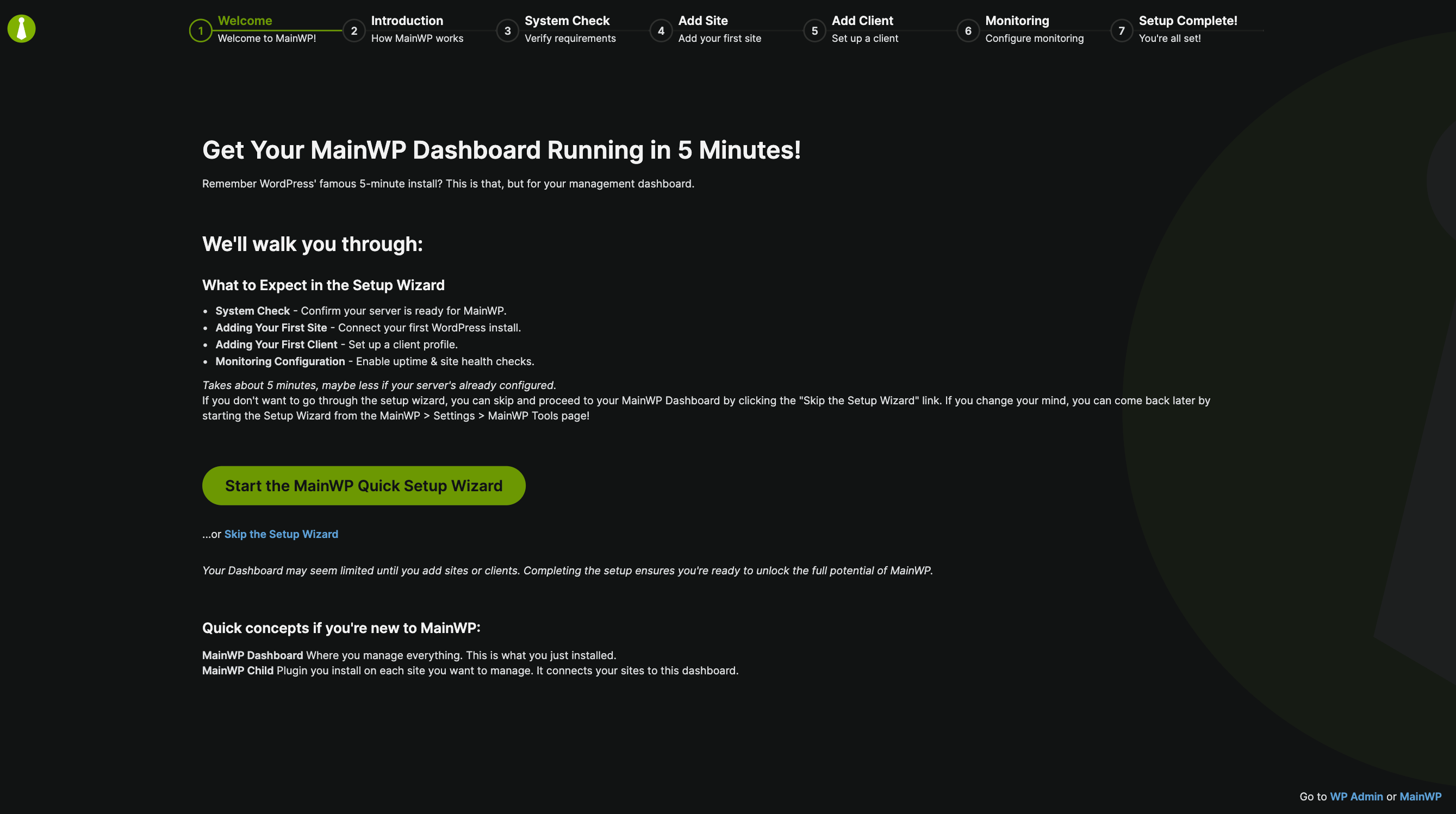
Task: Click 'Quick concepts if you're new' heading
Action: (341, 628)
